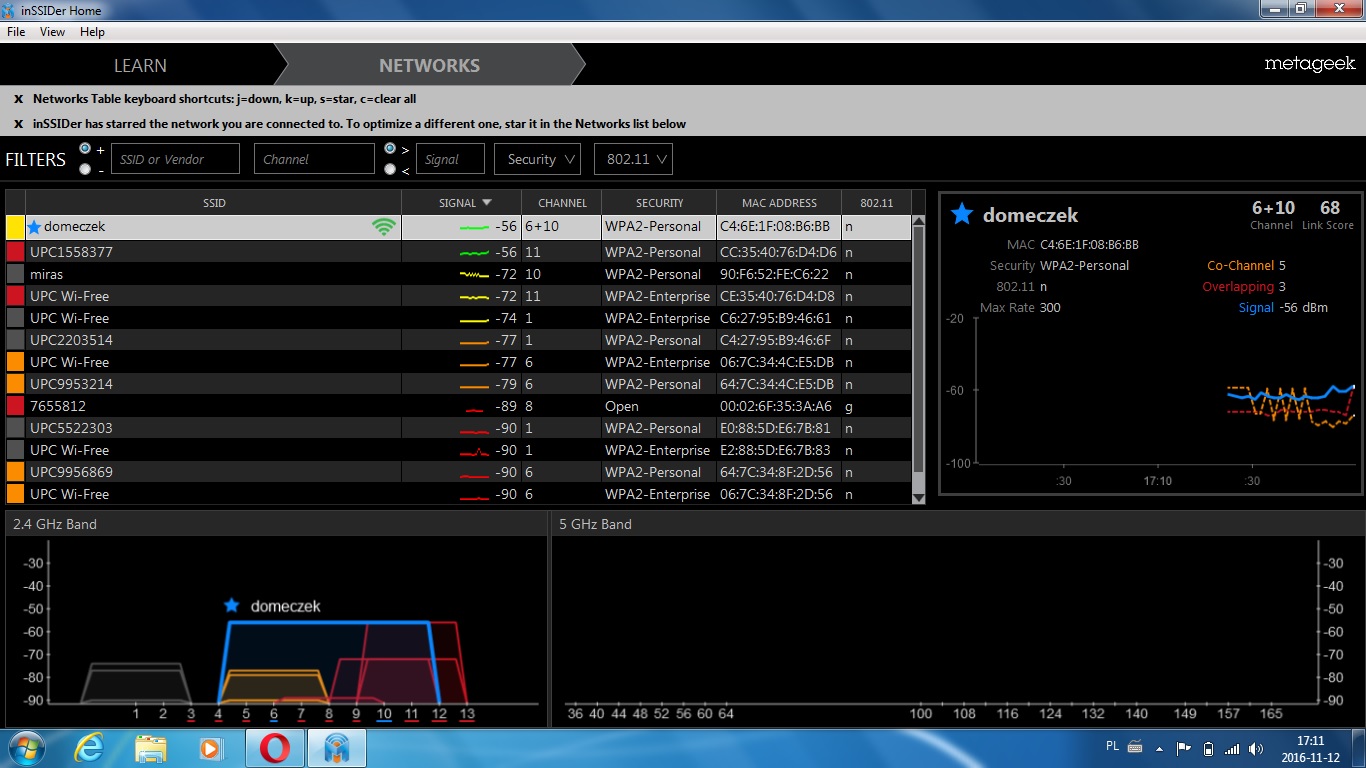Click the Signal filter field
The width and height of the screenshot is (1366, 768).
click(x=450, y=159)
